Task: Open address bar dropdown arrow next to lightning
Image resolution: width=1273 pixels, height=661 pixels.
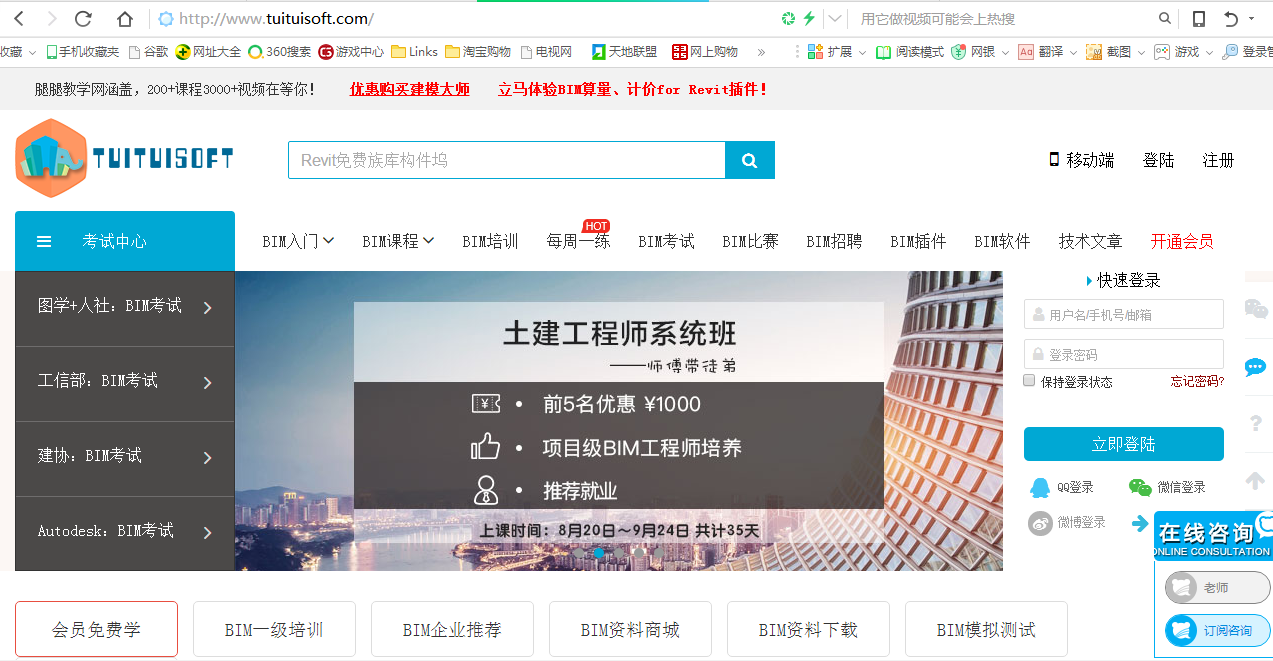Action: coord(836,18)
